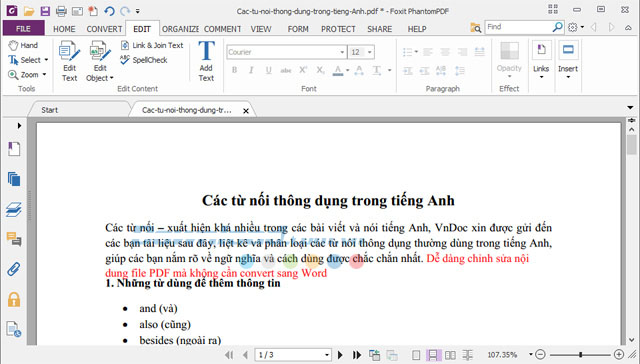Switch to the PROTECT ribbon tab
640x364 pixels.
click(x=338, y=29)
